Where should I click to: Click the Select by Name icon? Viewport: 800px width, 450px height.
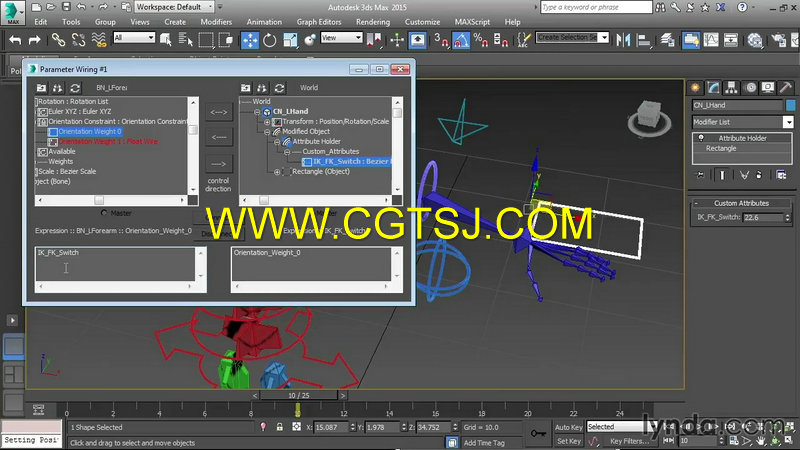[186, 40]
